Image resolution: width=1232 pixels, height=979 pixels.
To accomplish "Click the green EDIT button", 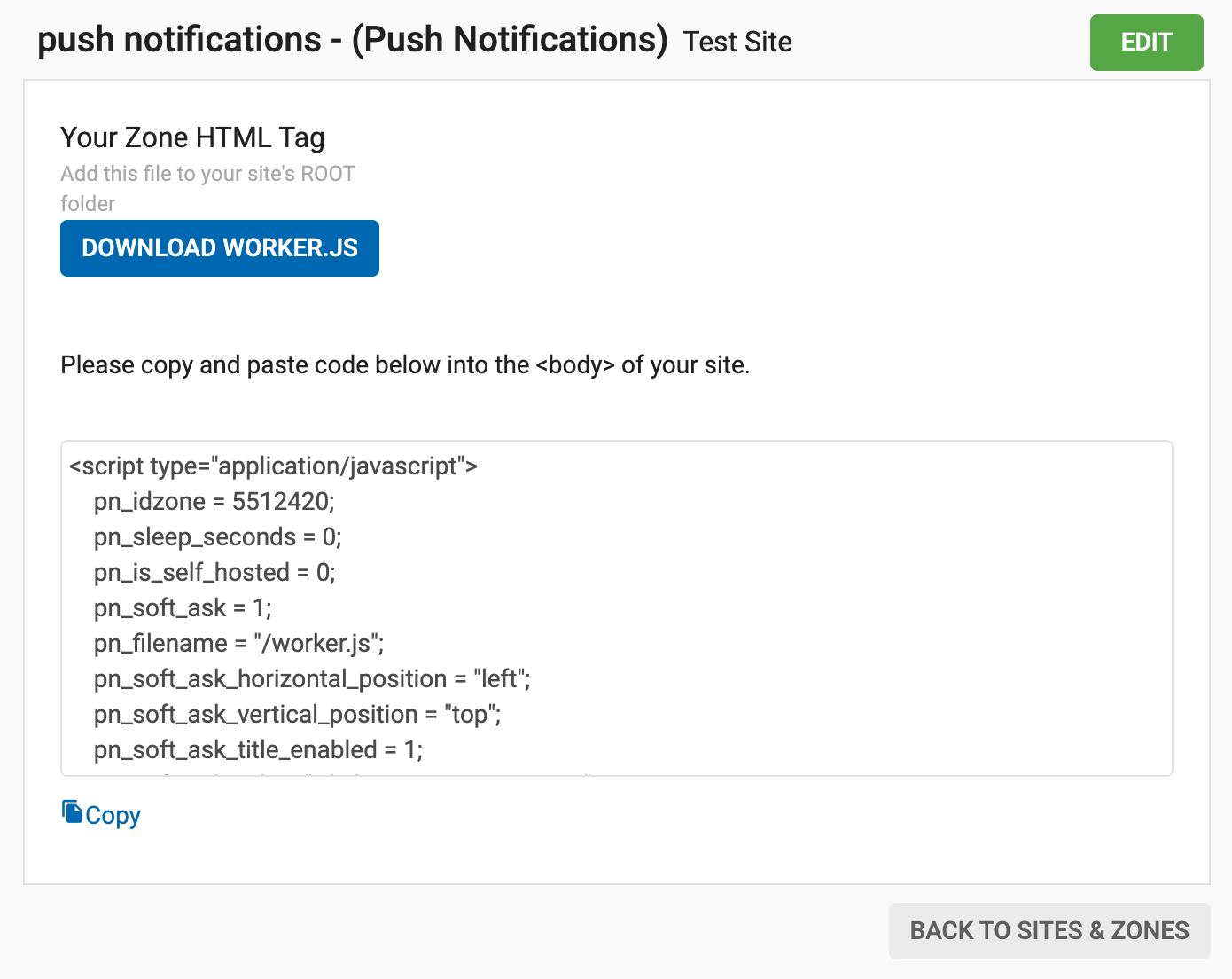I will click(x=1146, y=43).
